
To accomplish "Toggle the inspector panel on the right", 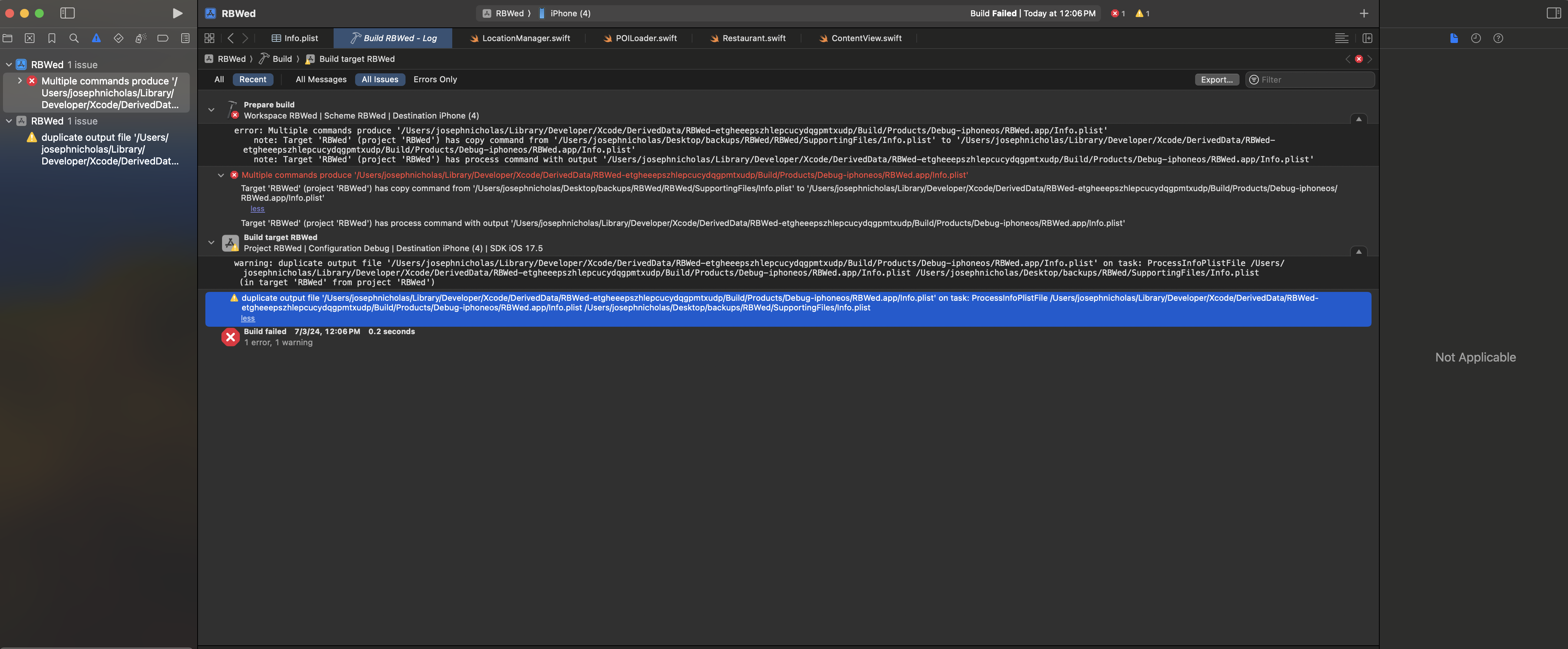I will [1554, 13].
